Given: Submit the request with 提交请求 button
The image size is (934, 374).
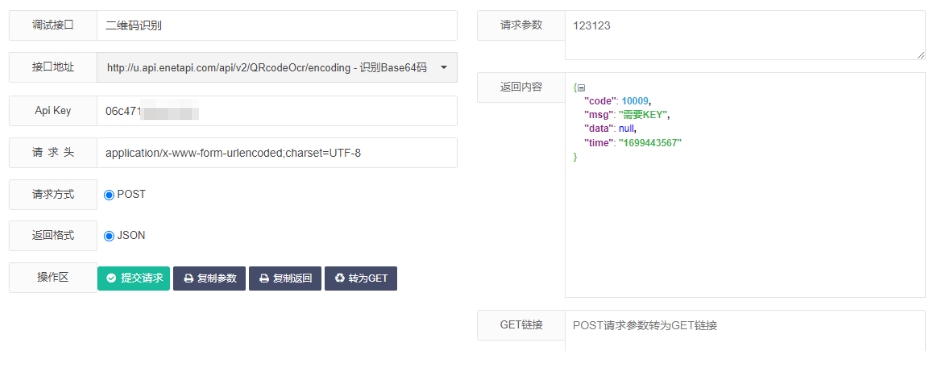Looking at the screenshot, I should (x=133, y=278).
